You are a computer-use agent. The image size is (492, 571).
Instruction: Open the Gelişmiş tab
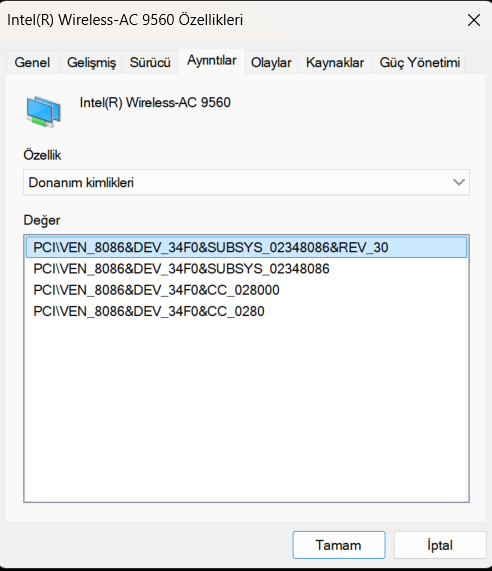(x=91, y=62)
